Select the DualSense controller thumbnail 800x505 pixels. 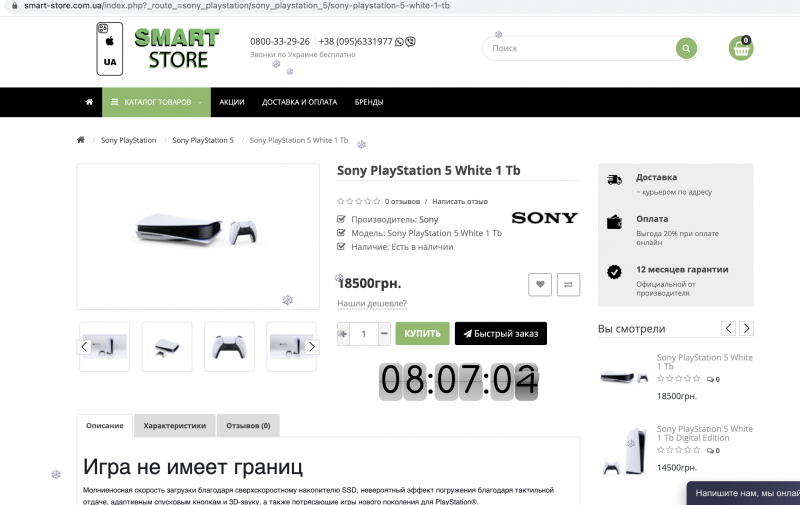coord(229,347)
